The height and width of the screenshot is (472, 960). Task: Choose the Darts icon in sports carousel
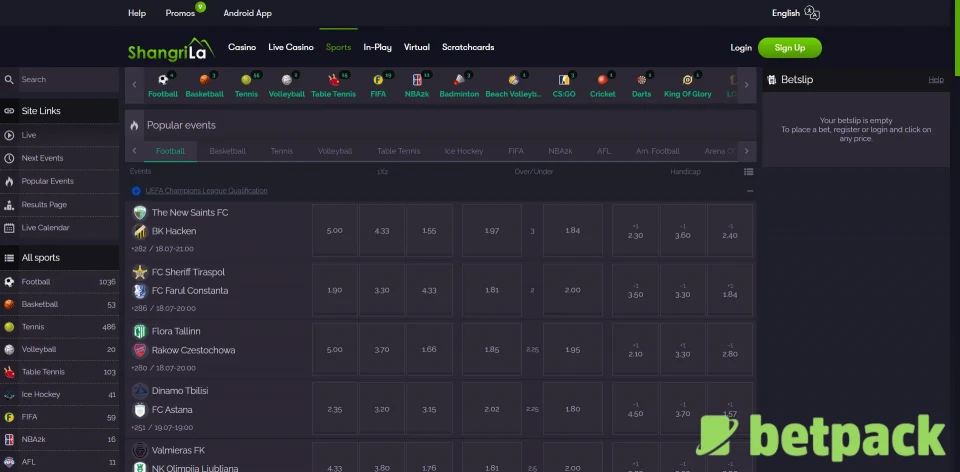click(x=641, y=80)
